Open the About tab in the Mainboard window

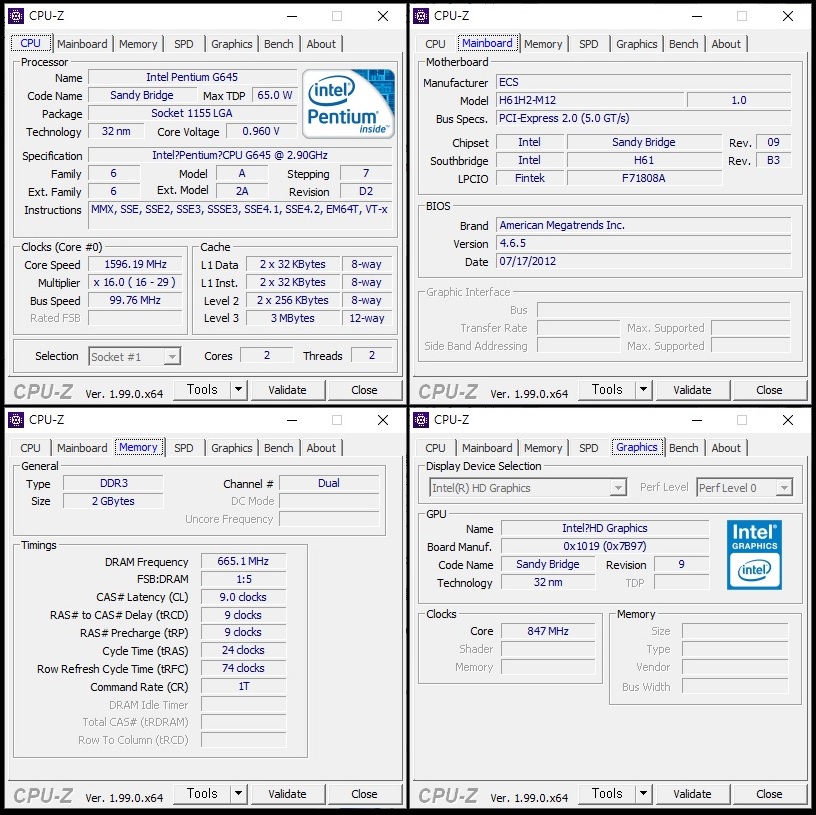click(x=726, y=44)
